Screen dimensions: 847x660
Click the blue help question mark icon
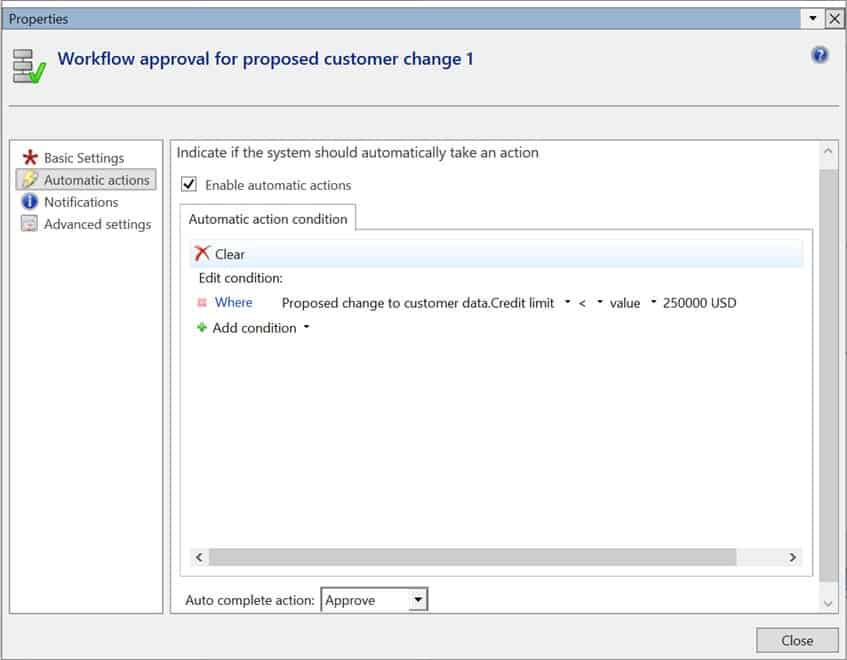pyautogui.click(x=819, y=55)
